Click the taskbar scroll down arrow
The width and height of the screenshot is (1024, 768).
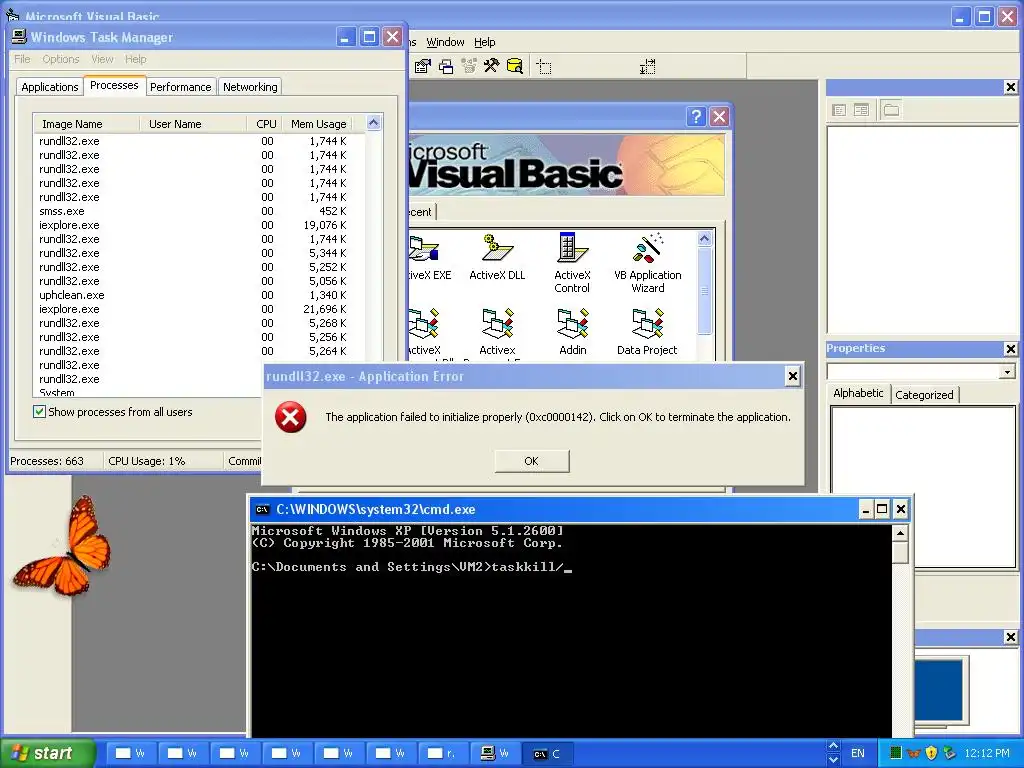click(833, 760)
